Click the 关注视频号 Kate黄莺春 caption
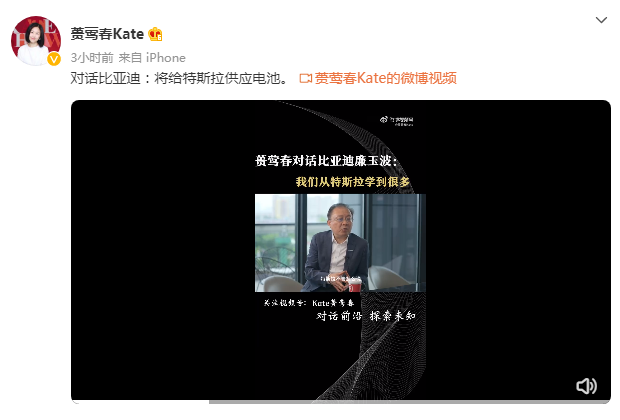 tap(309, 303)
